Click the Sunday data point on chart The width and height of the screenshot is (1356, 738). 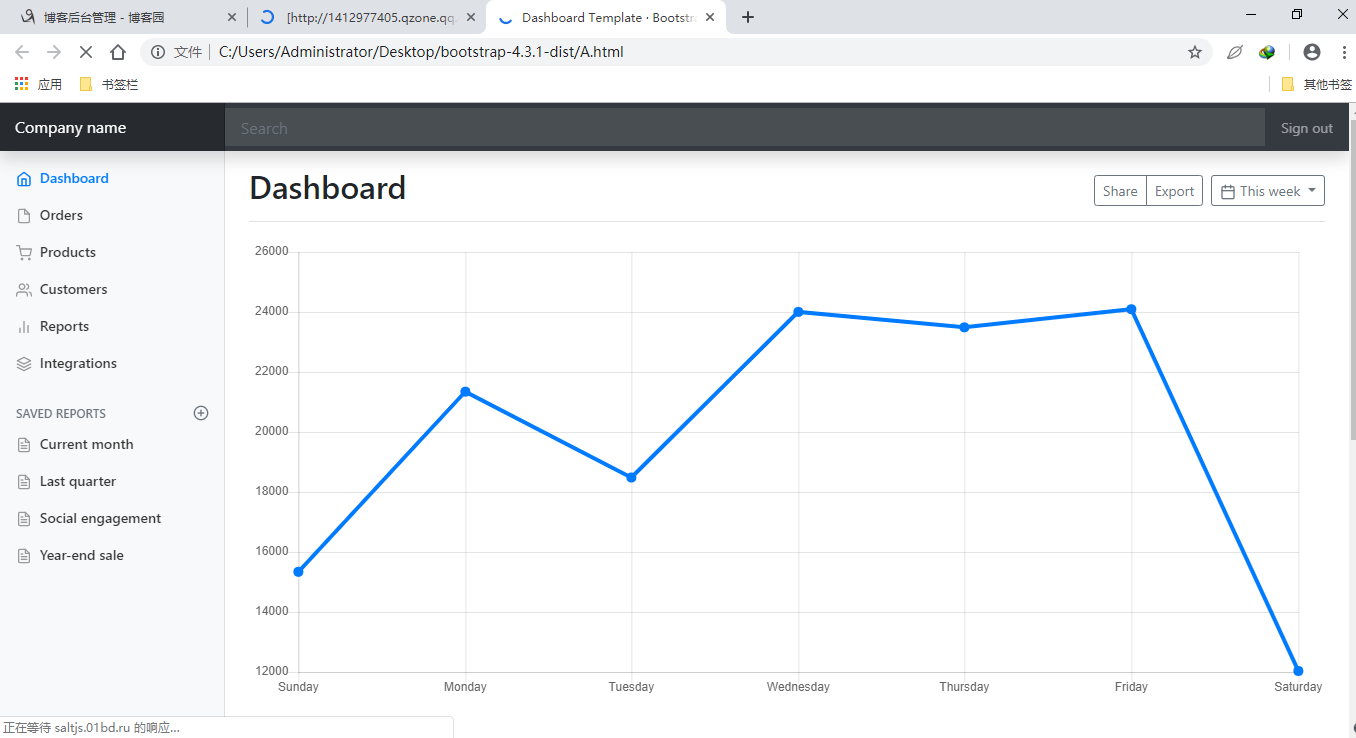click(298, 572)
